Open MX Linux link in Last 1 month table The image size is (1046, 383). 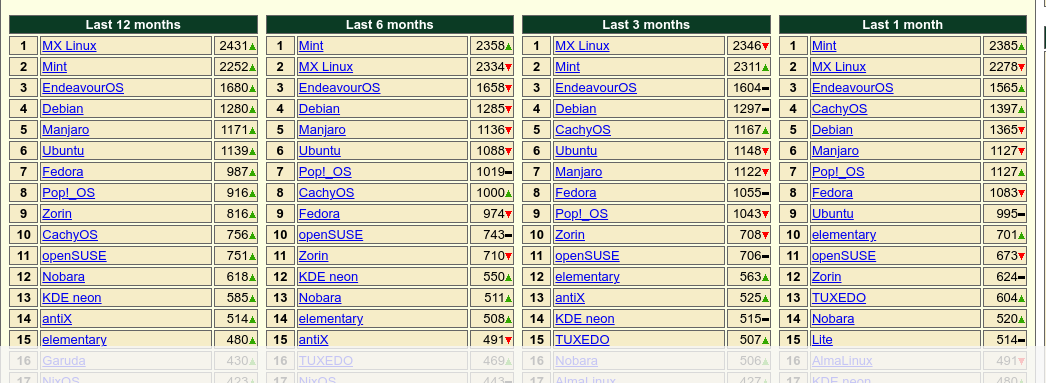coord(839,67)
